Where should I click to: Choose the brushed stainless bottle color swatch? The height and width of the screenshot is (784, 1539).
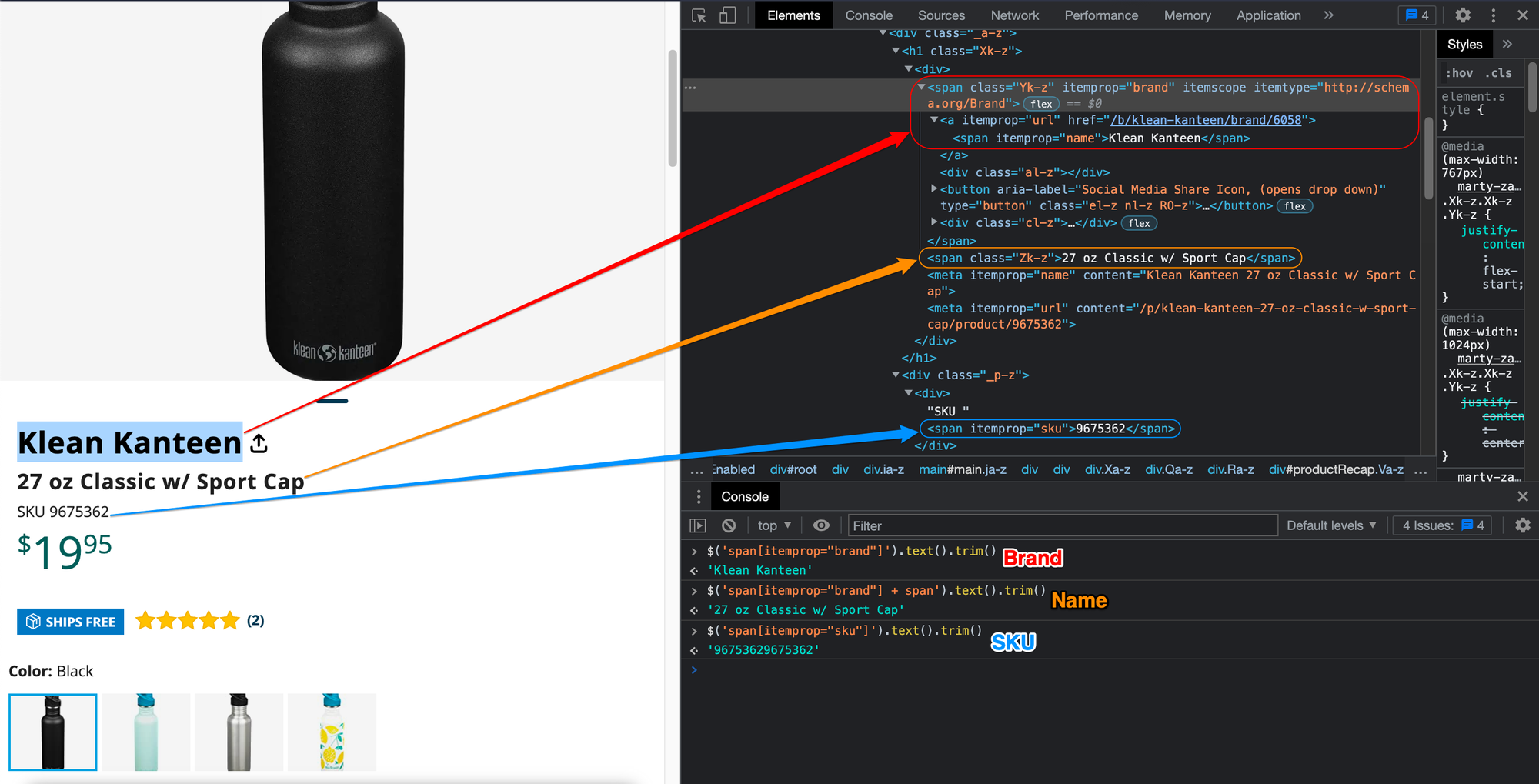point(239,732)
